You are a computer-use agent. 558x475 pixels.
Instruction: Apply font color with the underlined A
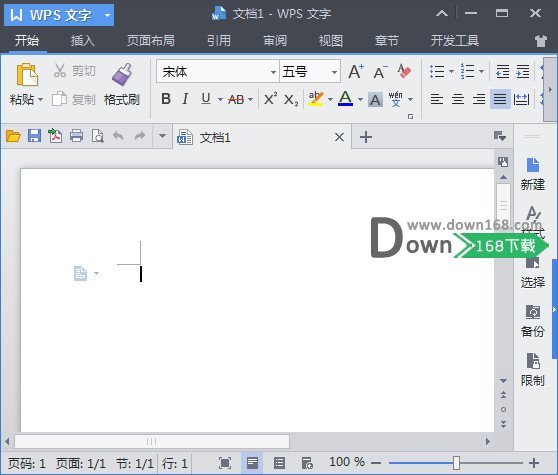pyautogui.click(x=345, y=99)
